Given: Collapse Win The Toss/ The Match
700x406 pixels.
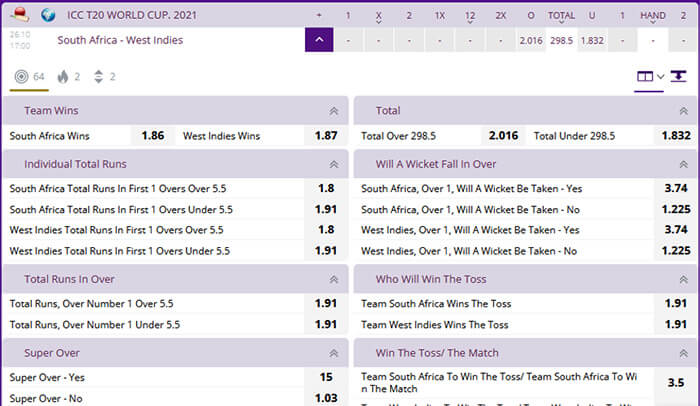Looking at the screenshot, I should click(683, 353).
